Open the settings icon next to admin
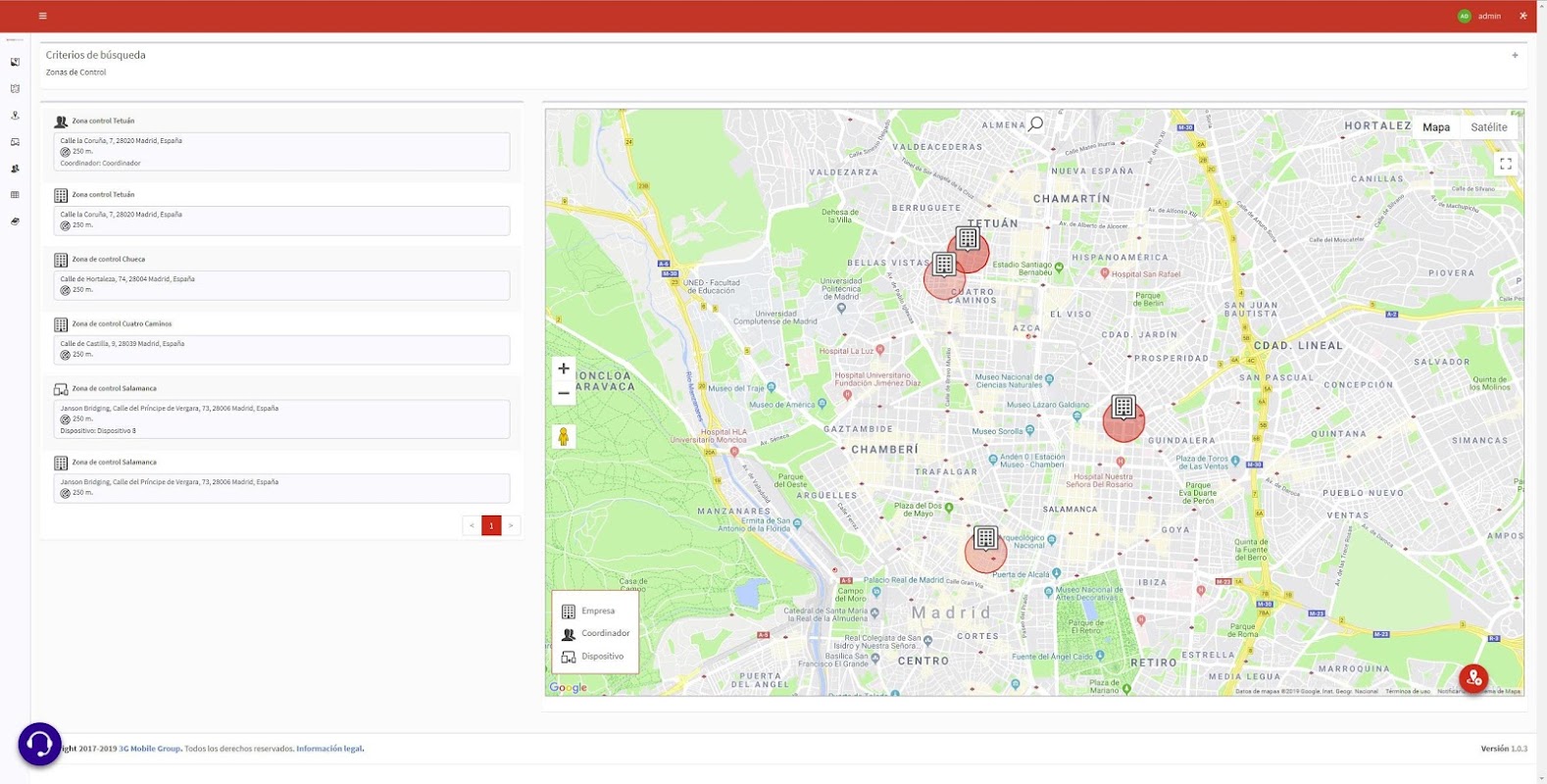This screenshot has width=1547, height=784. pyautogui.click(x=1522, y=16)
